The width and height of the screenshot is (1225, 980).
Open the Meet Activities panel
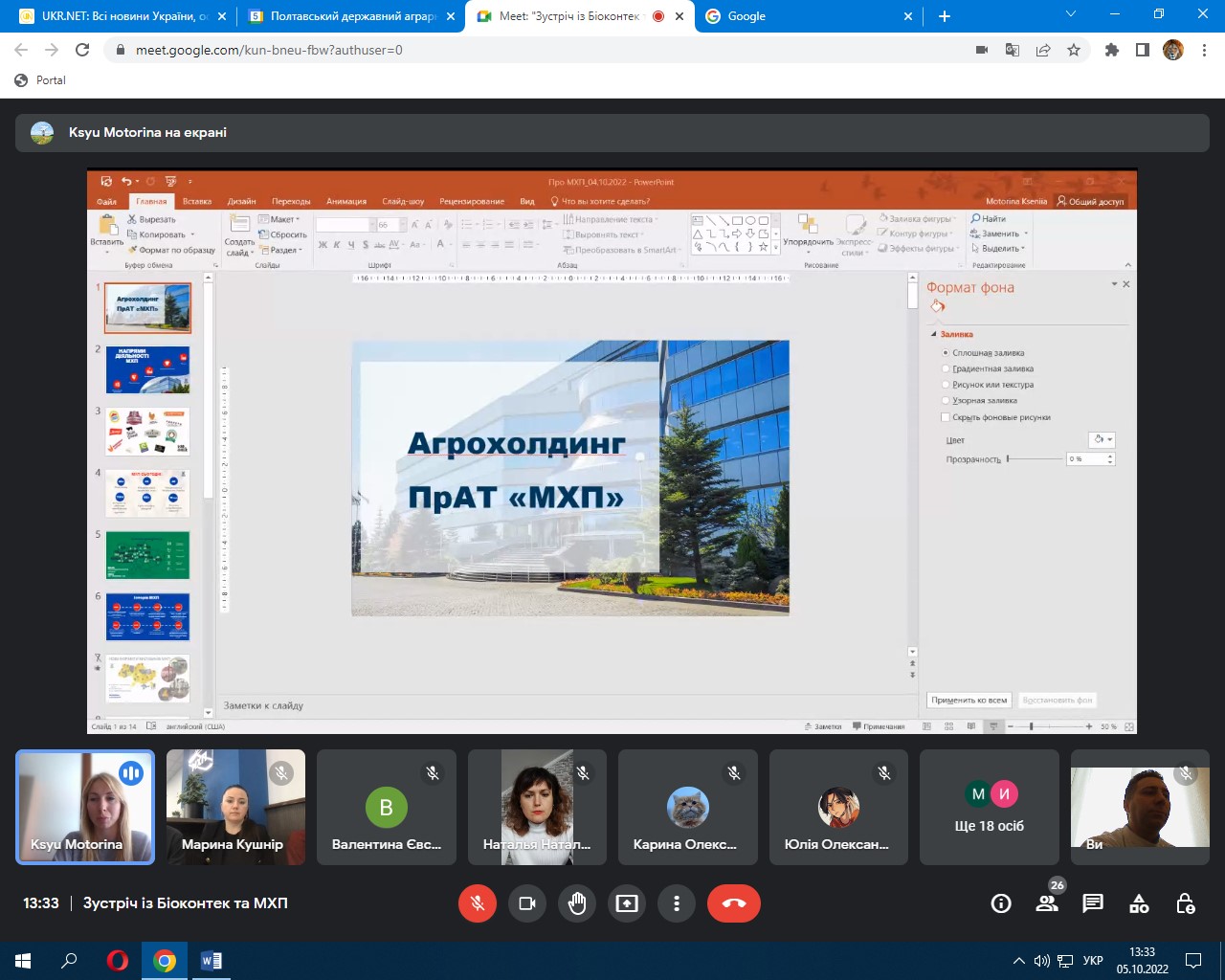point(1139,903)
